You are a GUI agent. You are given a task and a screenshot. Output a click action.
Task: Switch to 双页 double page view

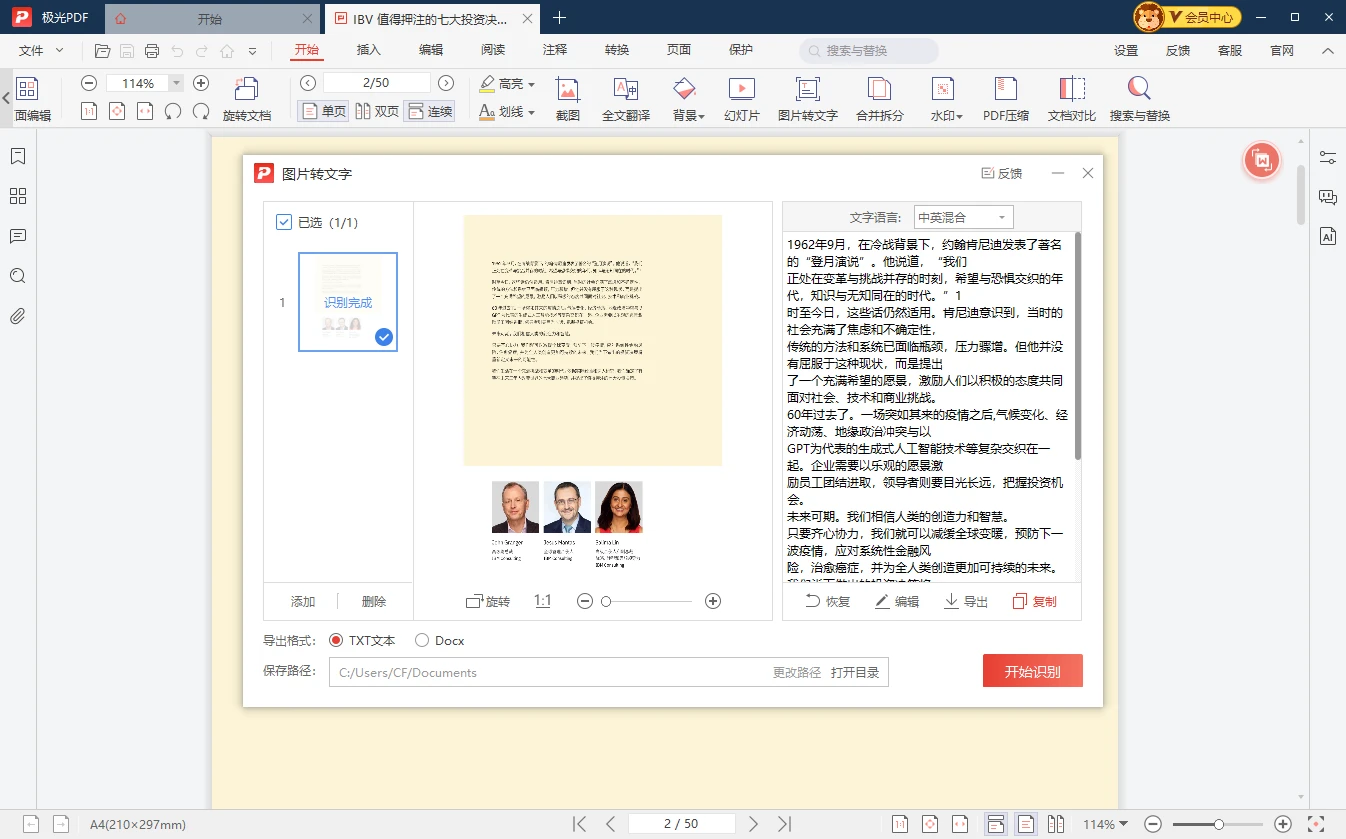click(377, 111)
